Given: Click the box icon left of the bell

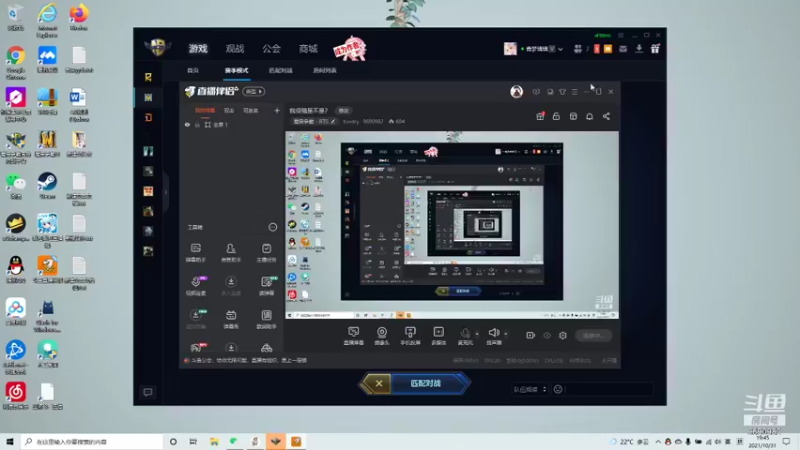Looking at the screenshot, I should pos(573,116).
